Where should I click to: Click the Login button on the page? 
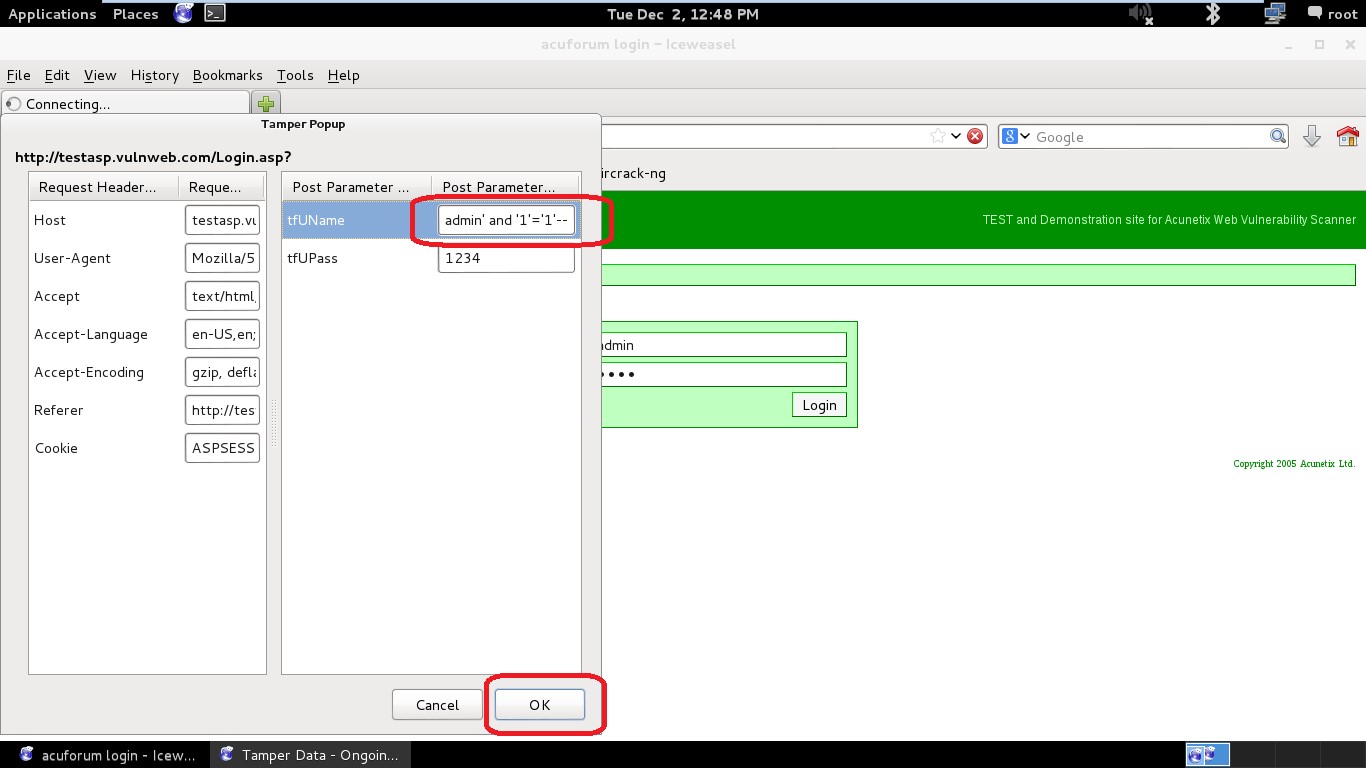coord(819,405)
